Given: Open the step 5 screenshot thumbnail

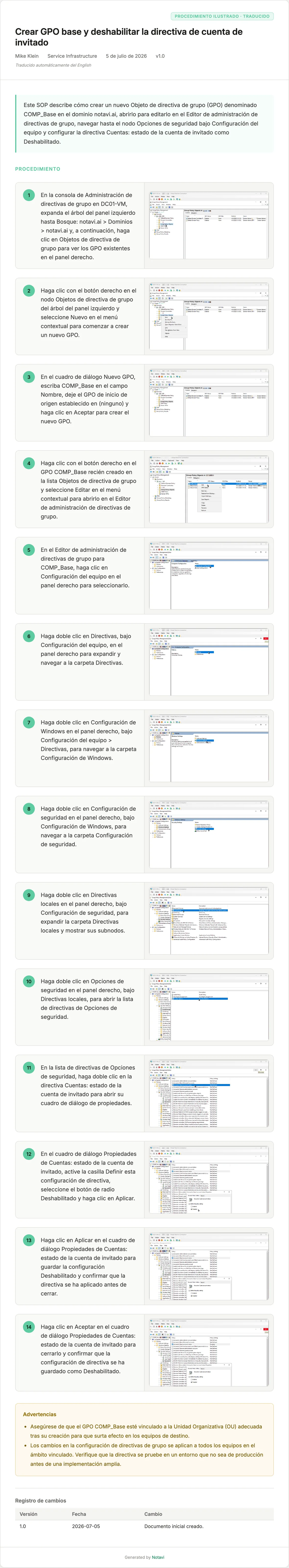Looking at the screenshot, I should click(x=209, y=575).
